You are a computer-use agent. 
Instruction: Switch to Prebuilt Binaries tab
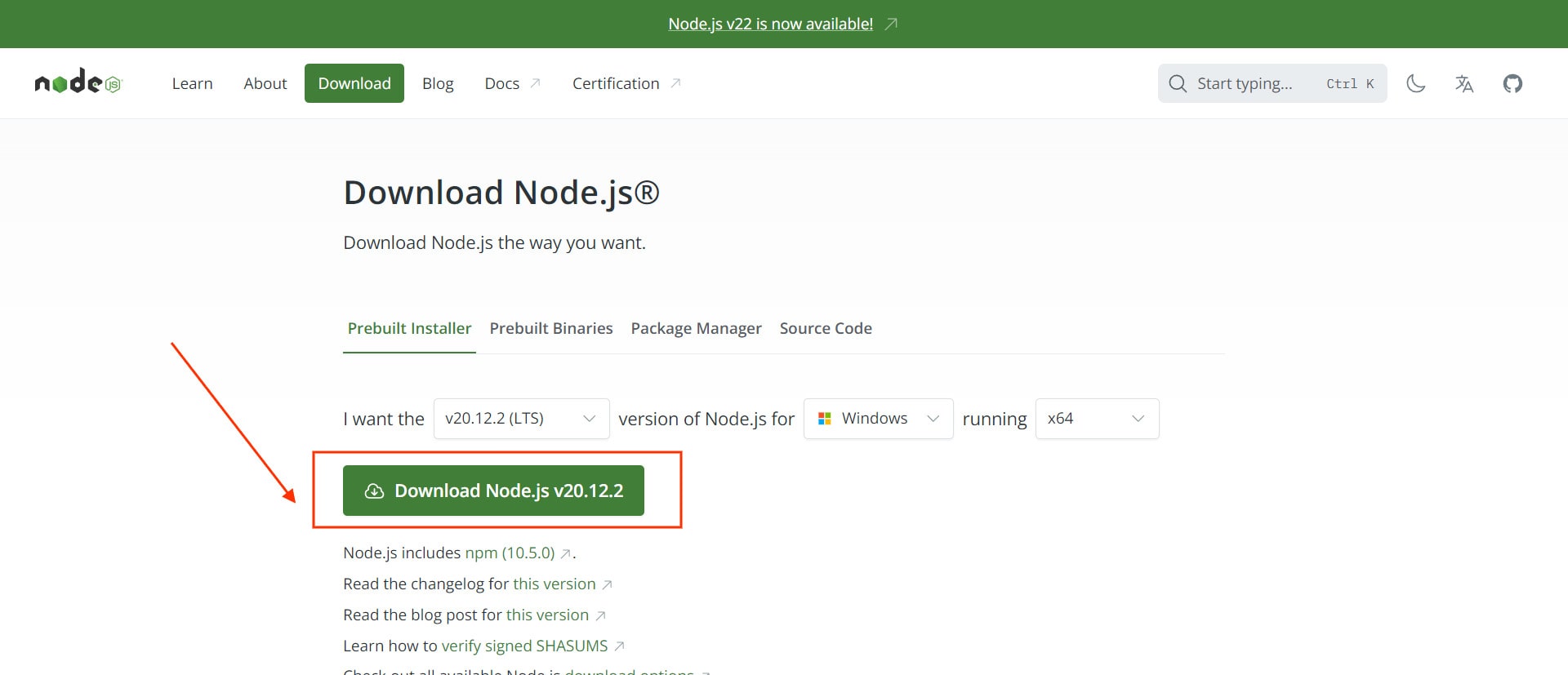(x=551, y=328)
